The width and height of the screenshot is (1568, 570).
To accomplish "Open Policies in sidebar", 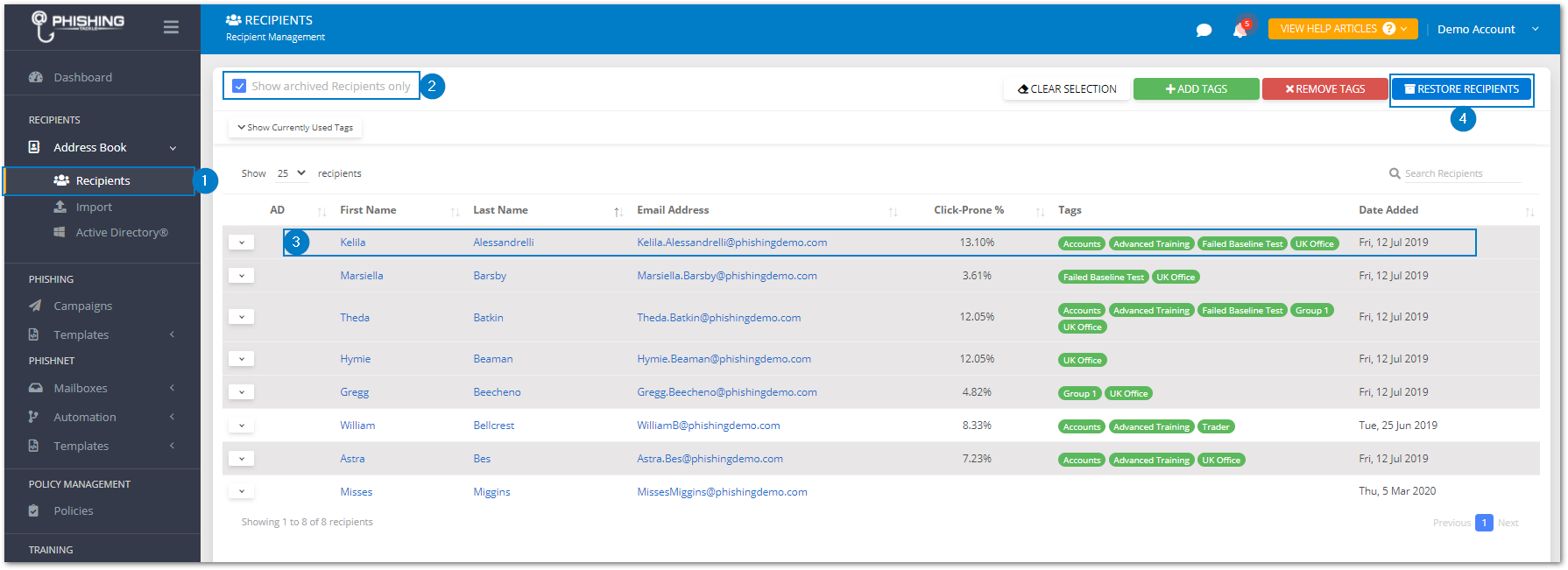I will coord(74,510).
